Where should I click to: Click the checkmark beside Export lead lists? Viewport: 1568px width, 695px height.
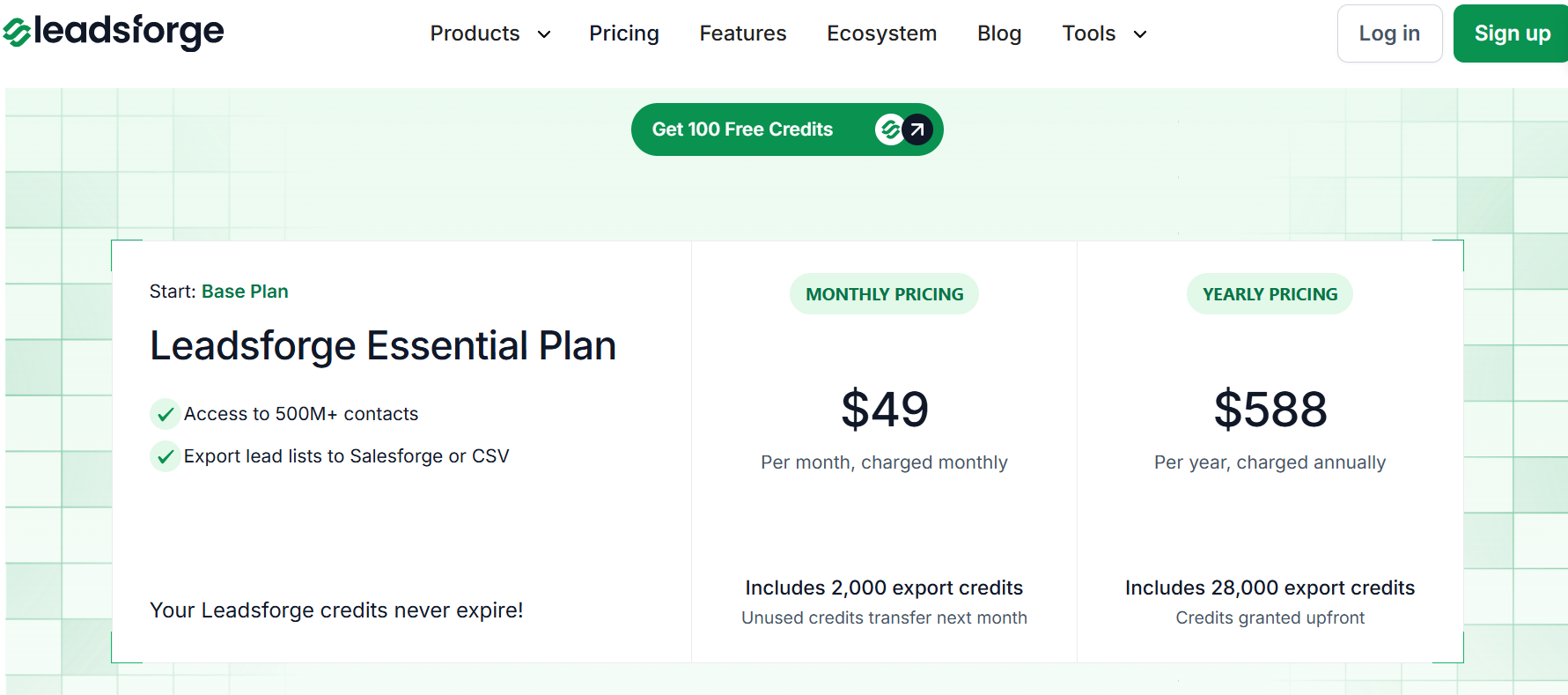pos(165,456)
